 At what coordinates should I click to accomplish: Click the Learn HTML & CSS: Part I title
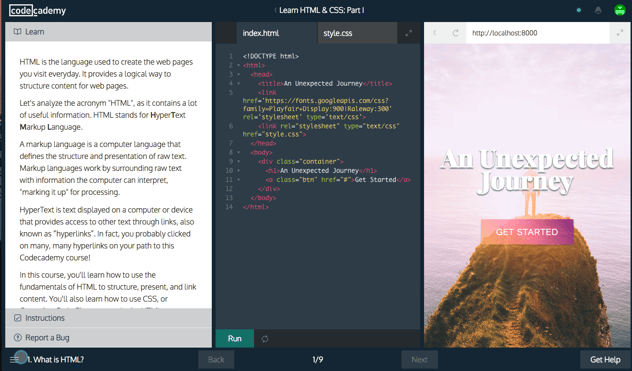[322, 10]
